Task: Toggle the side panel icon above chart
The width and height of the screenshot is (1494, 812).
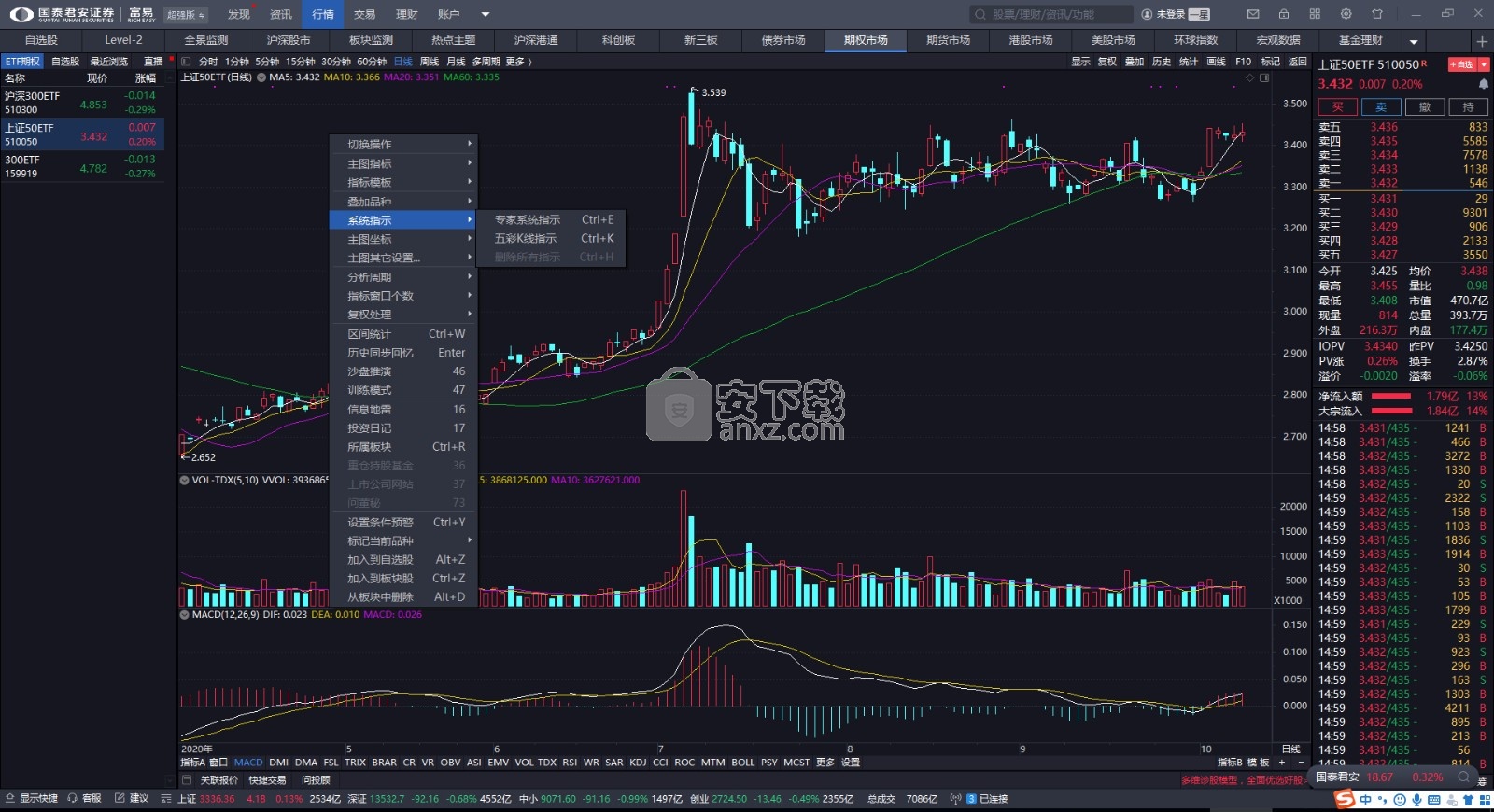Action: click(1264, 77)
